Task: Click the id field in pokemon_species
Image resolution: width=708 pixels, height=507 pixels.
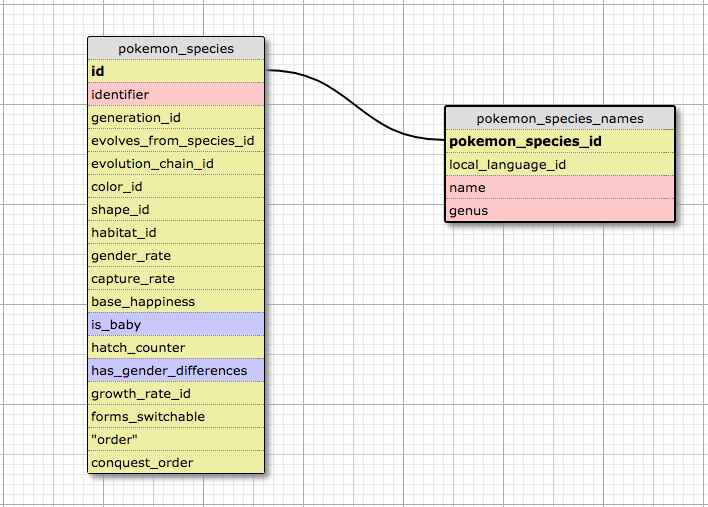Action: pyautogui.click(x=176, y=71)
